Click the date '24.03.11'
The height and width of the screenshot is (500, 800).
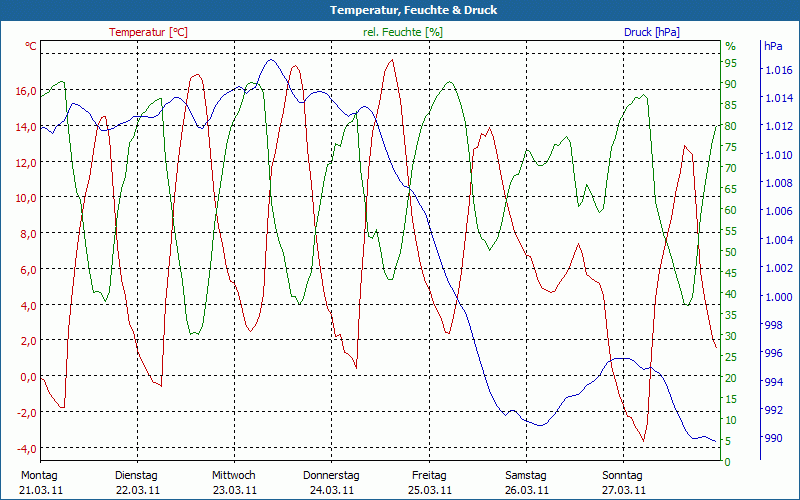click(x=332, y=490)
